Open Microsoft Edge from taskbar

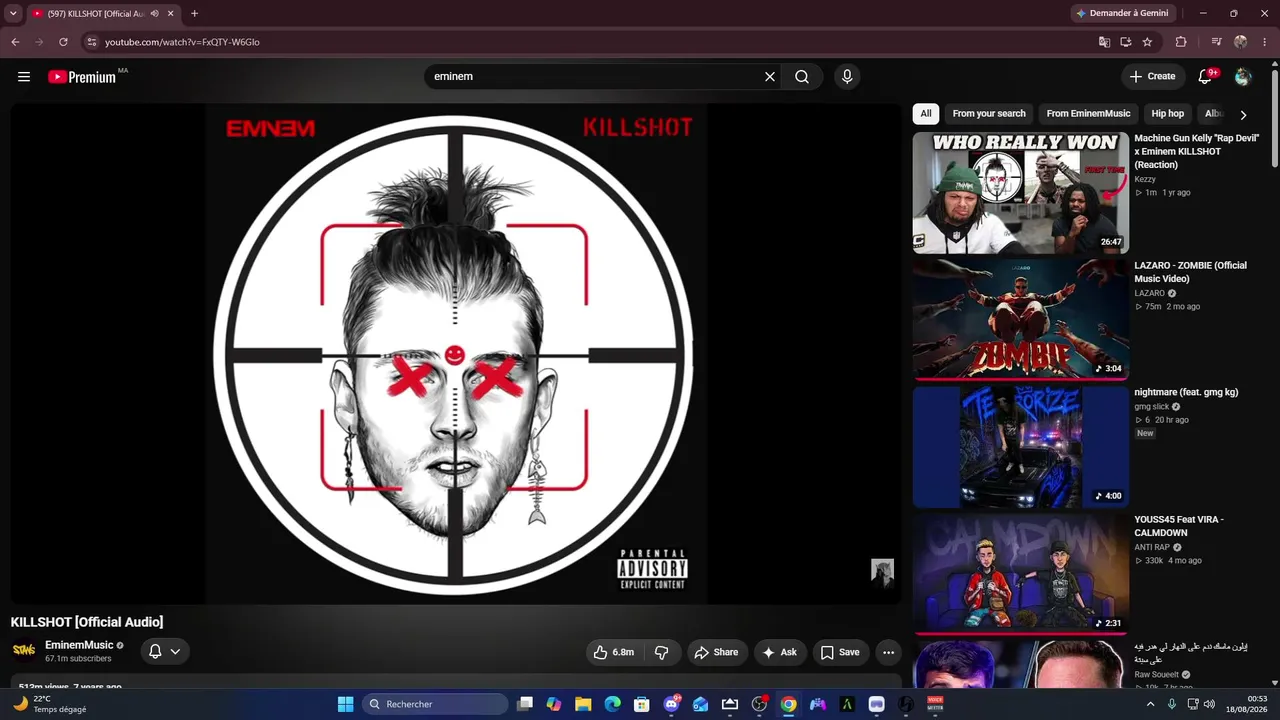click(x=612, y=704)
